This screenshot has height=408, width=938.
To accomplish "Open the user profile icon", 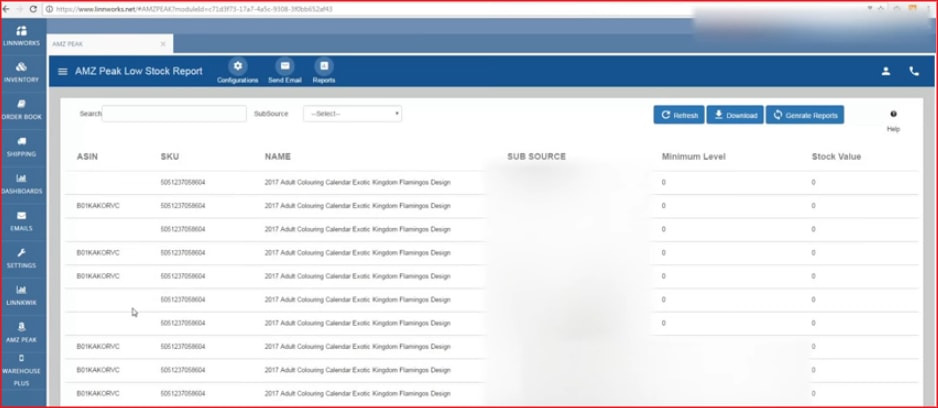I will click(x=886, y=71).
